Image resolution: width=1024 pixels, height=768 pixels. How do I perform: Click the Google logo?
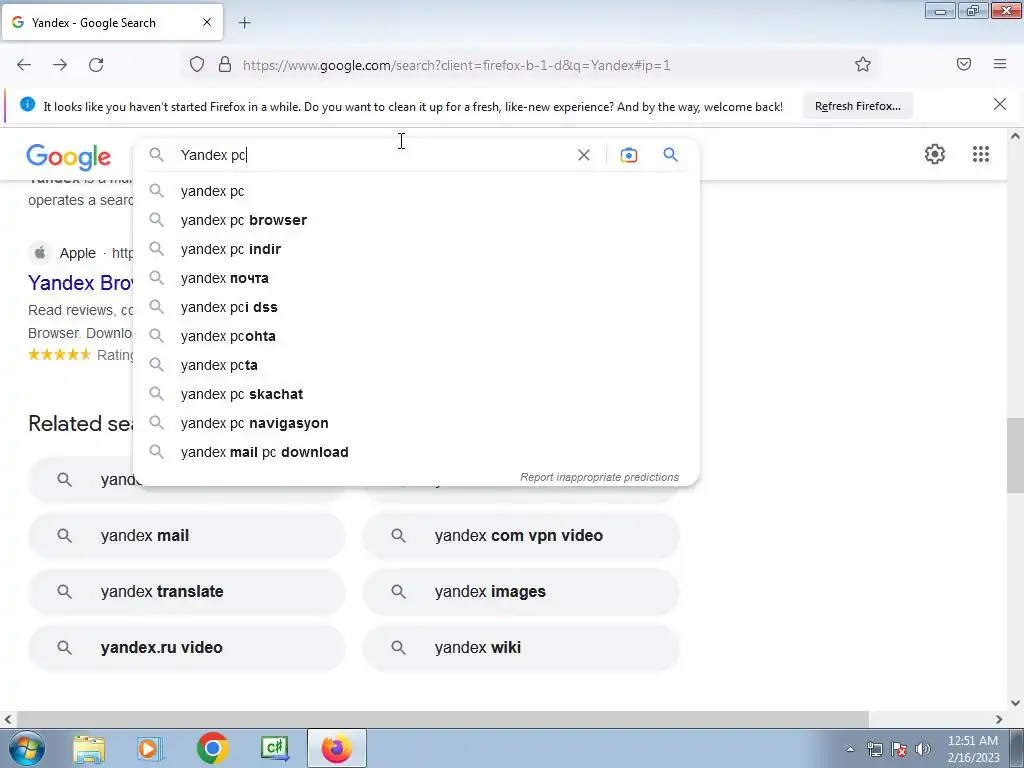click(x=69, y=157)
